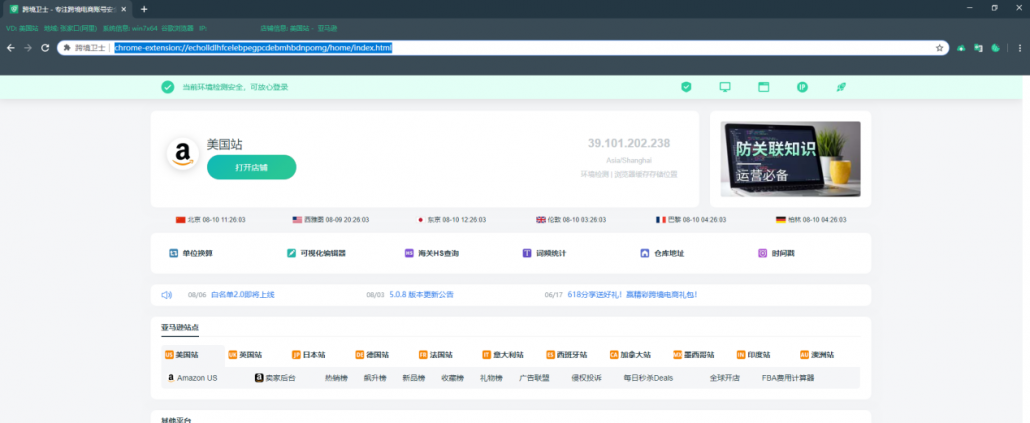1030x423 pixels.
Task: Select the ES 西班牙站 tab
Action: coord(567,355)
